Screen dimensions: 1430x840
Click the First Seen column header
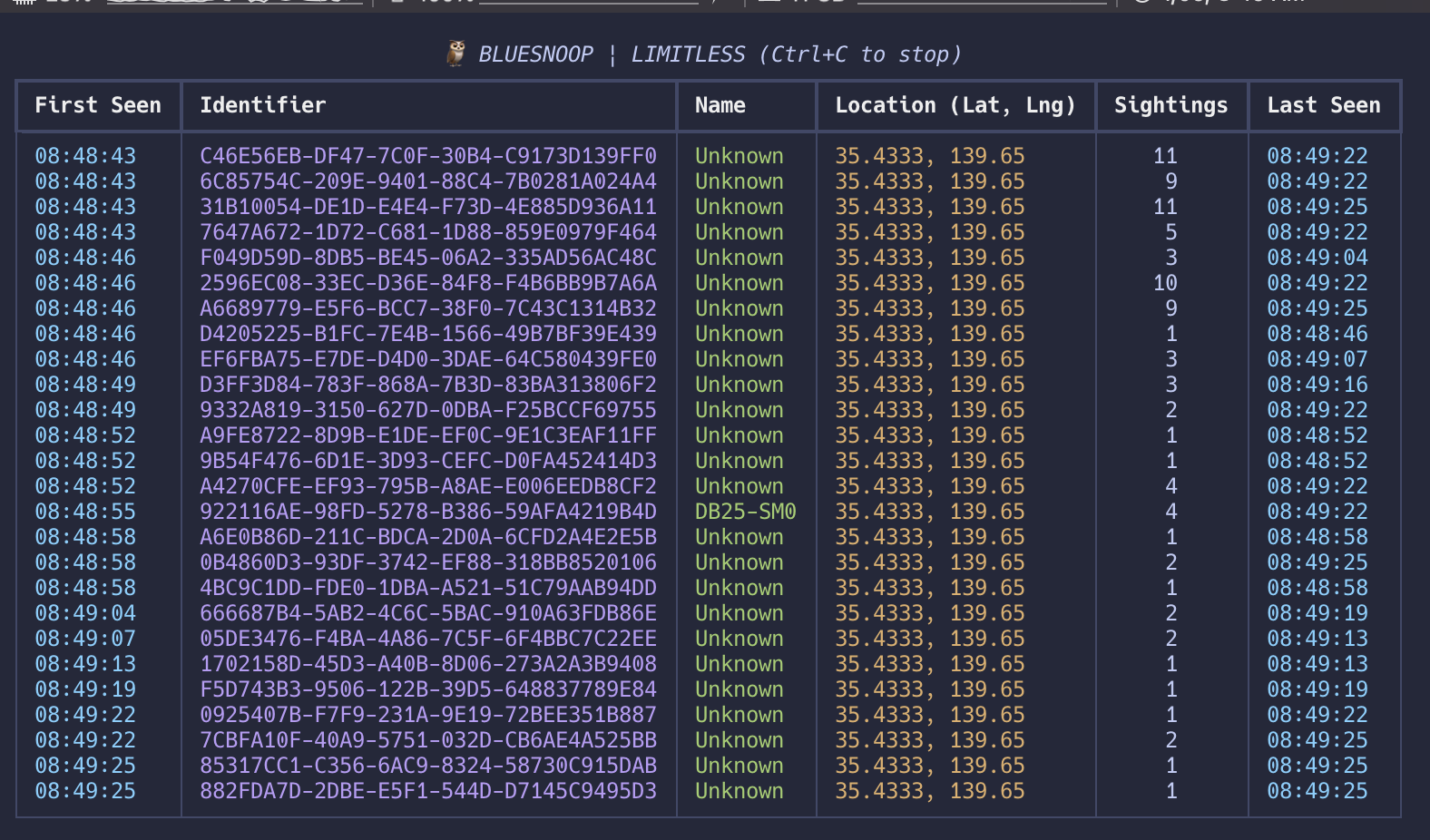[98, 105]
